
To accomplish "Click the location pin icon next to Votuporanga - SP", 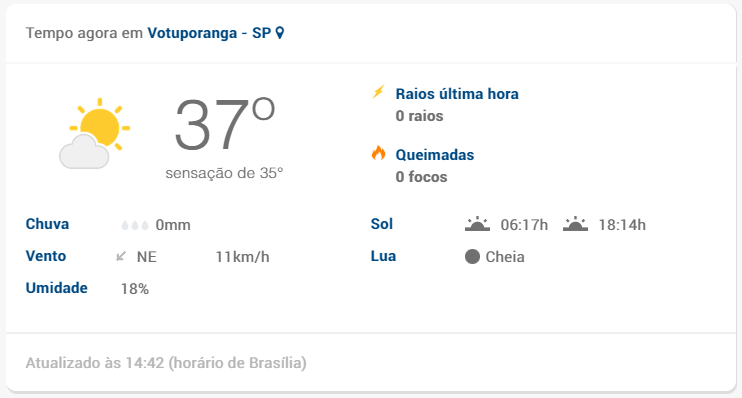I will point(280,33).
